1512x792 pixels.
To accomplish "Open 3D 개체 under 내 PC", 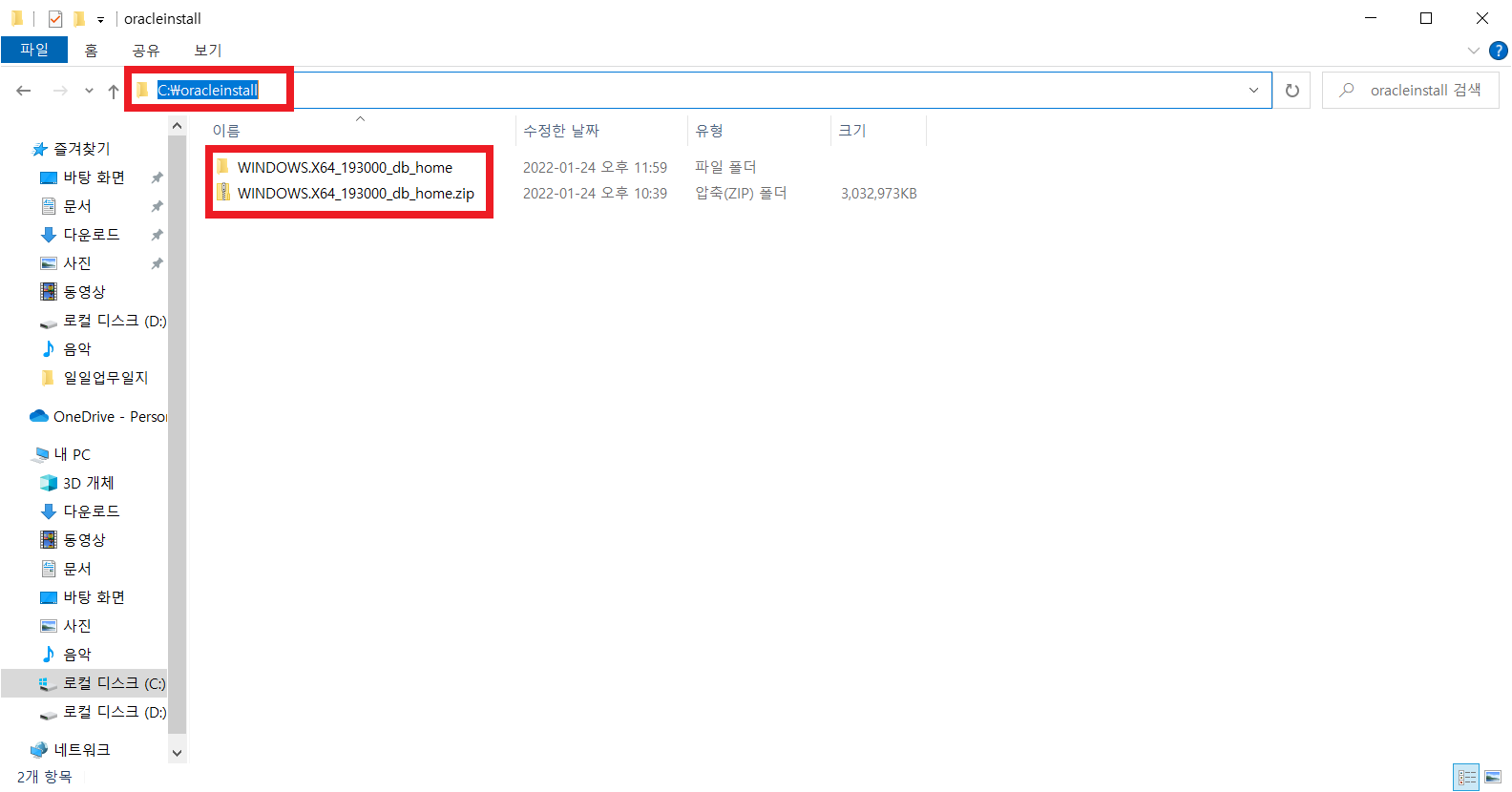I will [88, 483].
